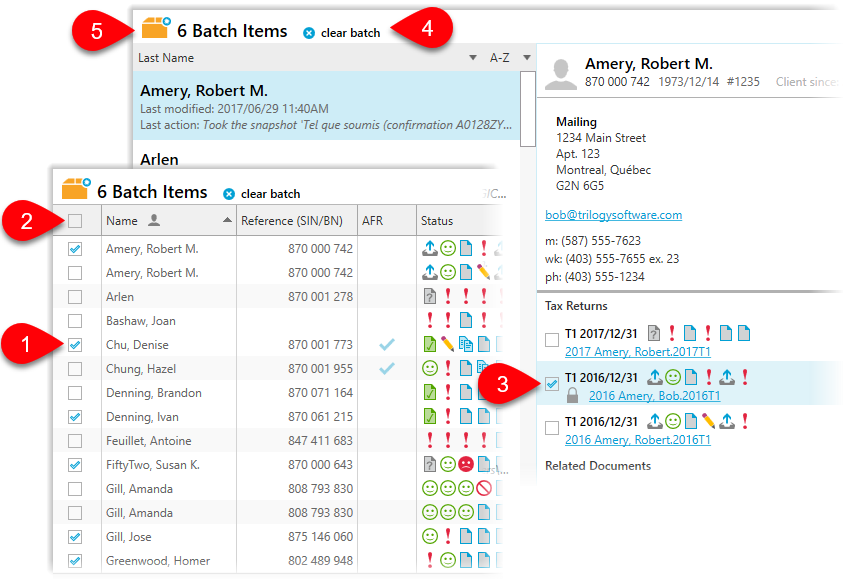
Task: Click reference 875 146 060 for Gill, Jose
Action: point(320,536)
